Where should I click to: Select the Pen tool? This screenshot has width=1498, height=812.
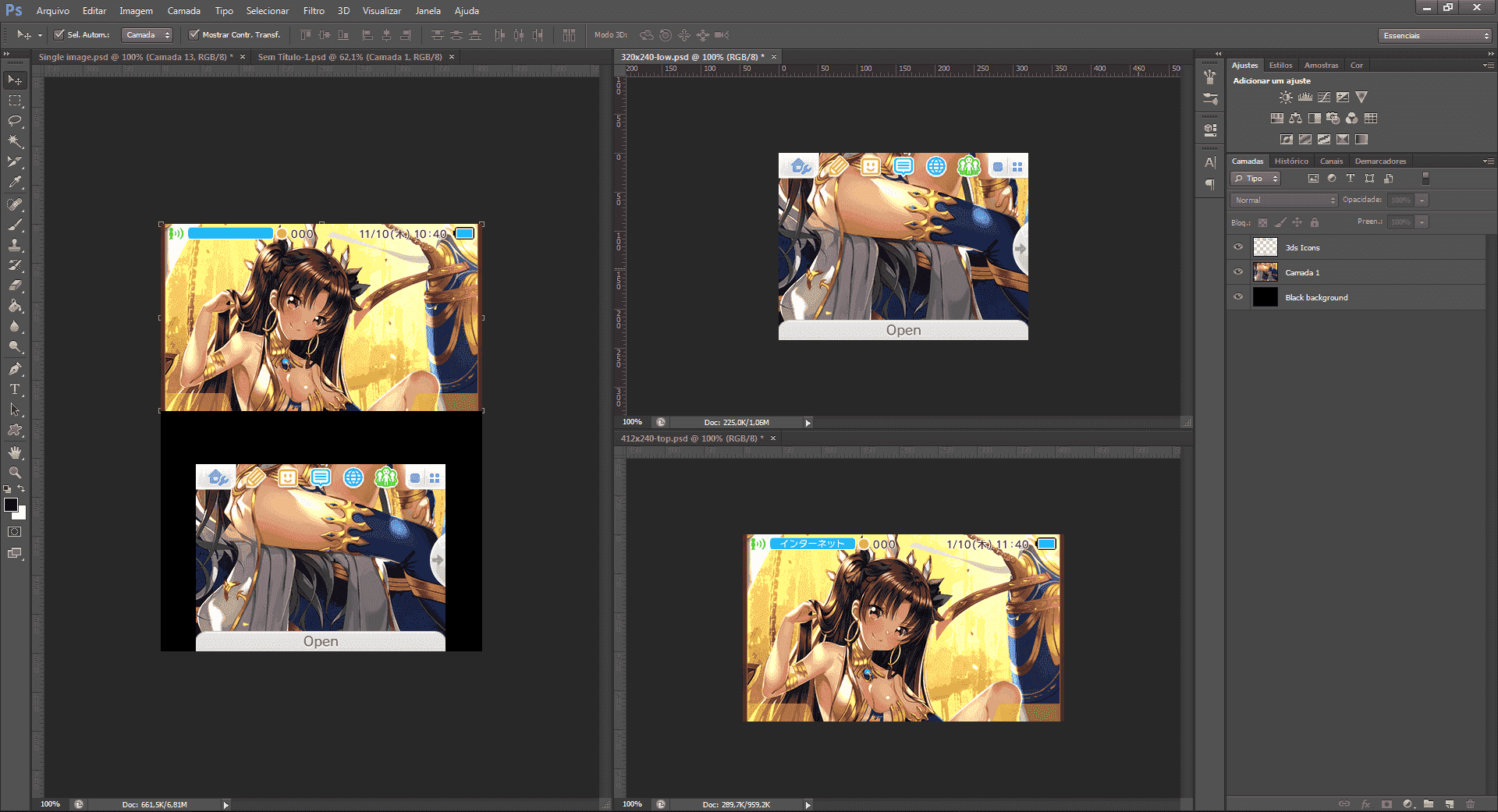[15, 369]
